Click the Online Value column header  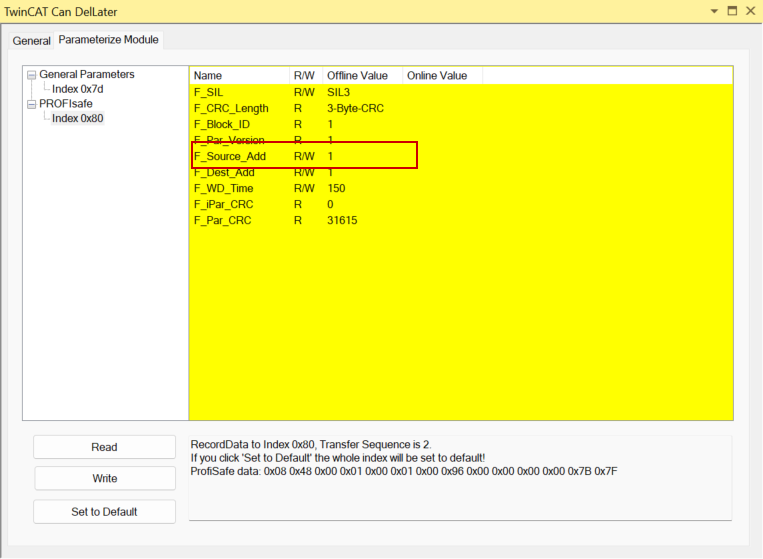442,75
